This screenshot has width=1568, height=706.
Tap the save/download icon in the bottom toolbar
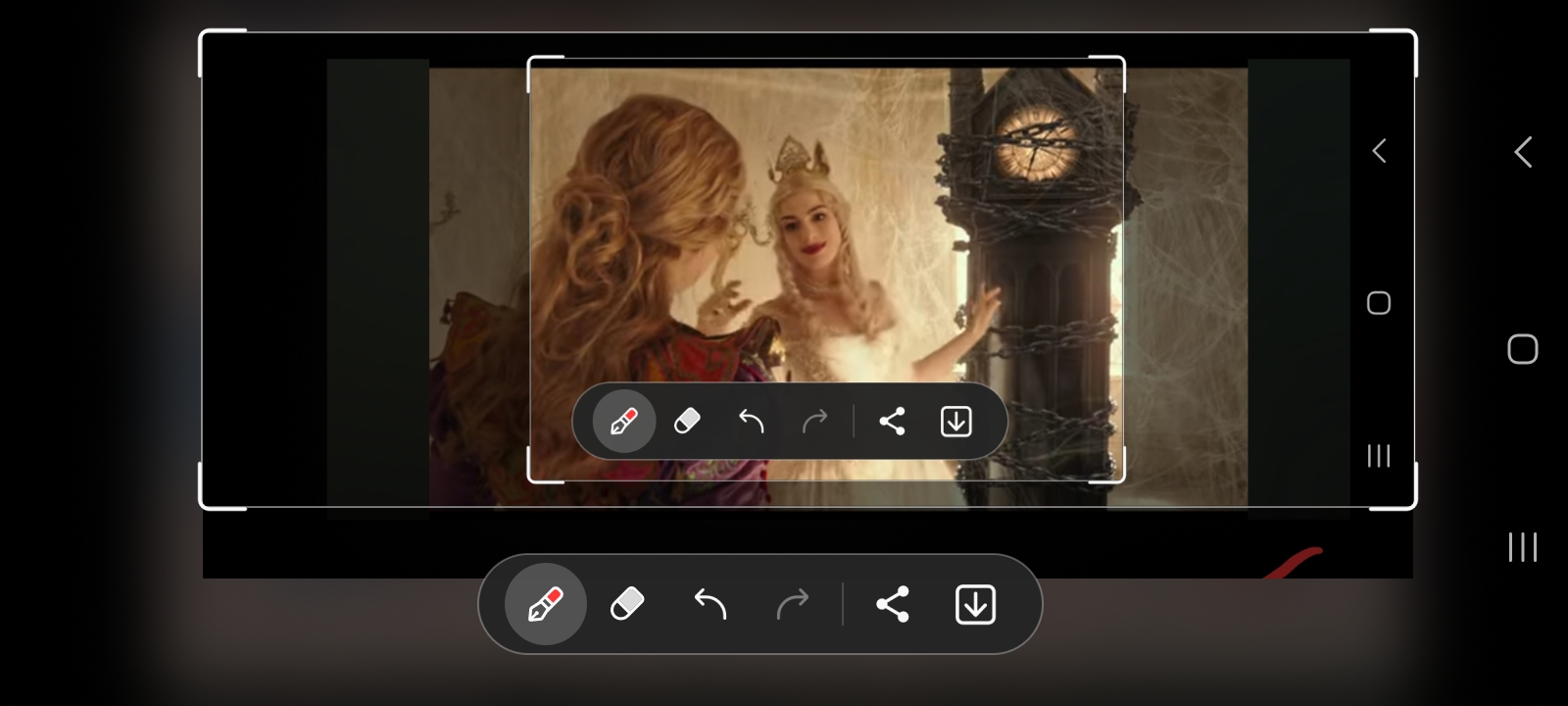(x=975, y=604)
